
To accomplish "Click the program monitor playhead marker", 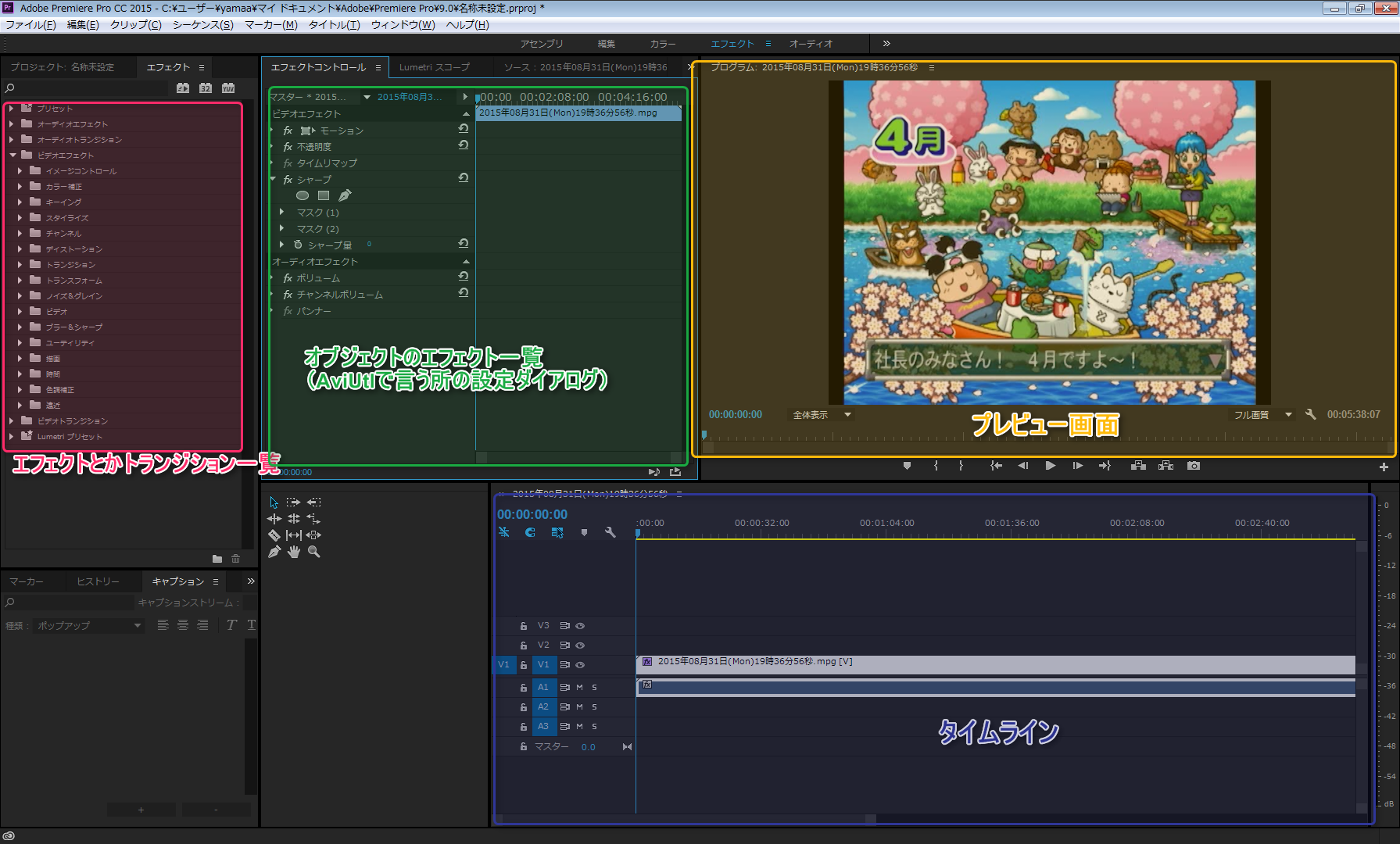I will (x=704, y=435).
